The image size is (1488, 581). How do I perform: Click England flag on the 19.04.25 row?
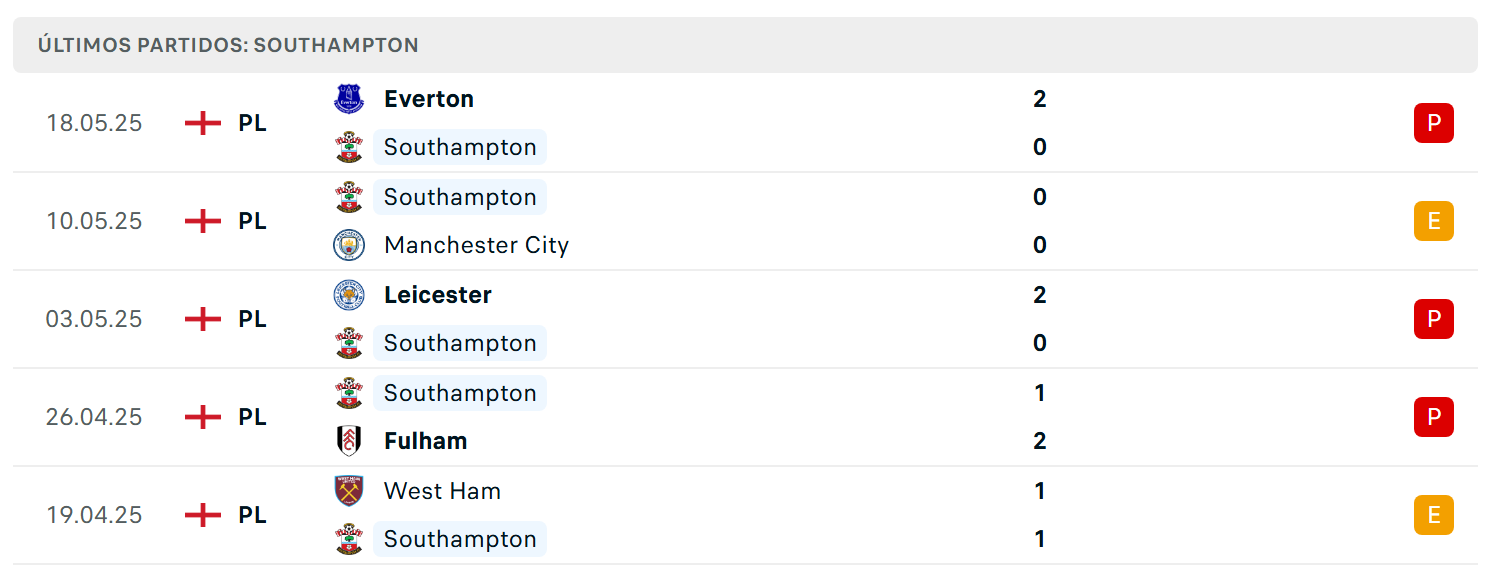pos(203,515)
